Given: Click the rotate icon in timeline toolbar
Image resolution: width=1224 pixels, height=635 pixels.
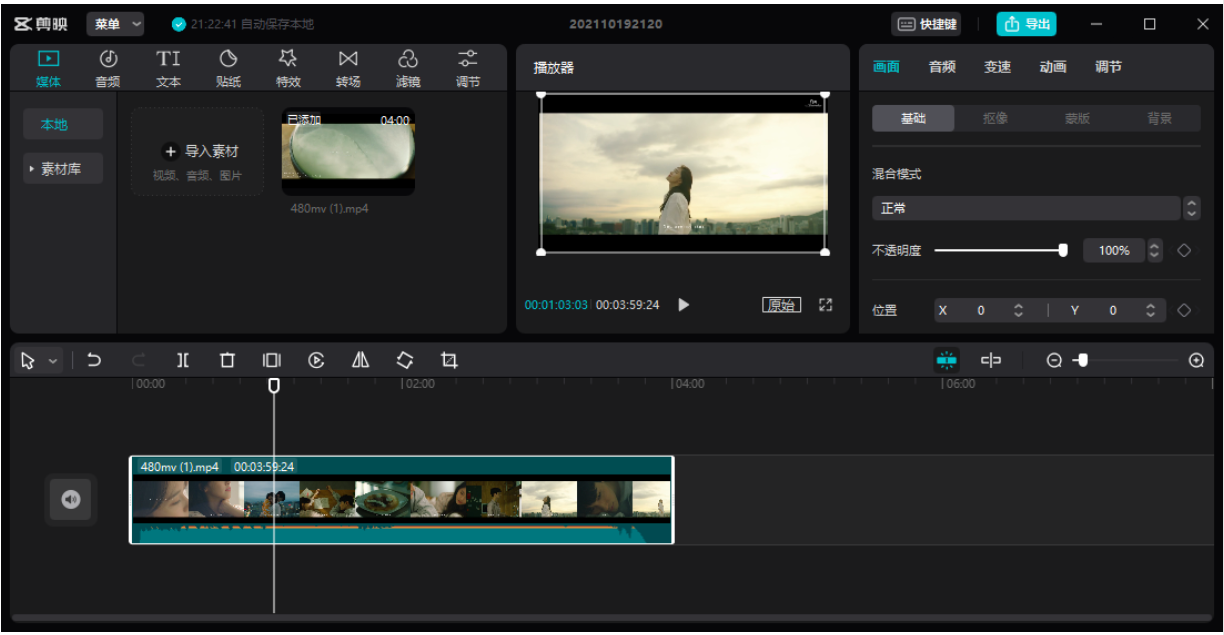Looking at the screenshot, I should click(404, 361).
